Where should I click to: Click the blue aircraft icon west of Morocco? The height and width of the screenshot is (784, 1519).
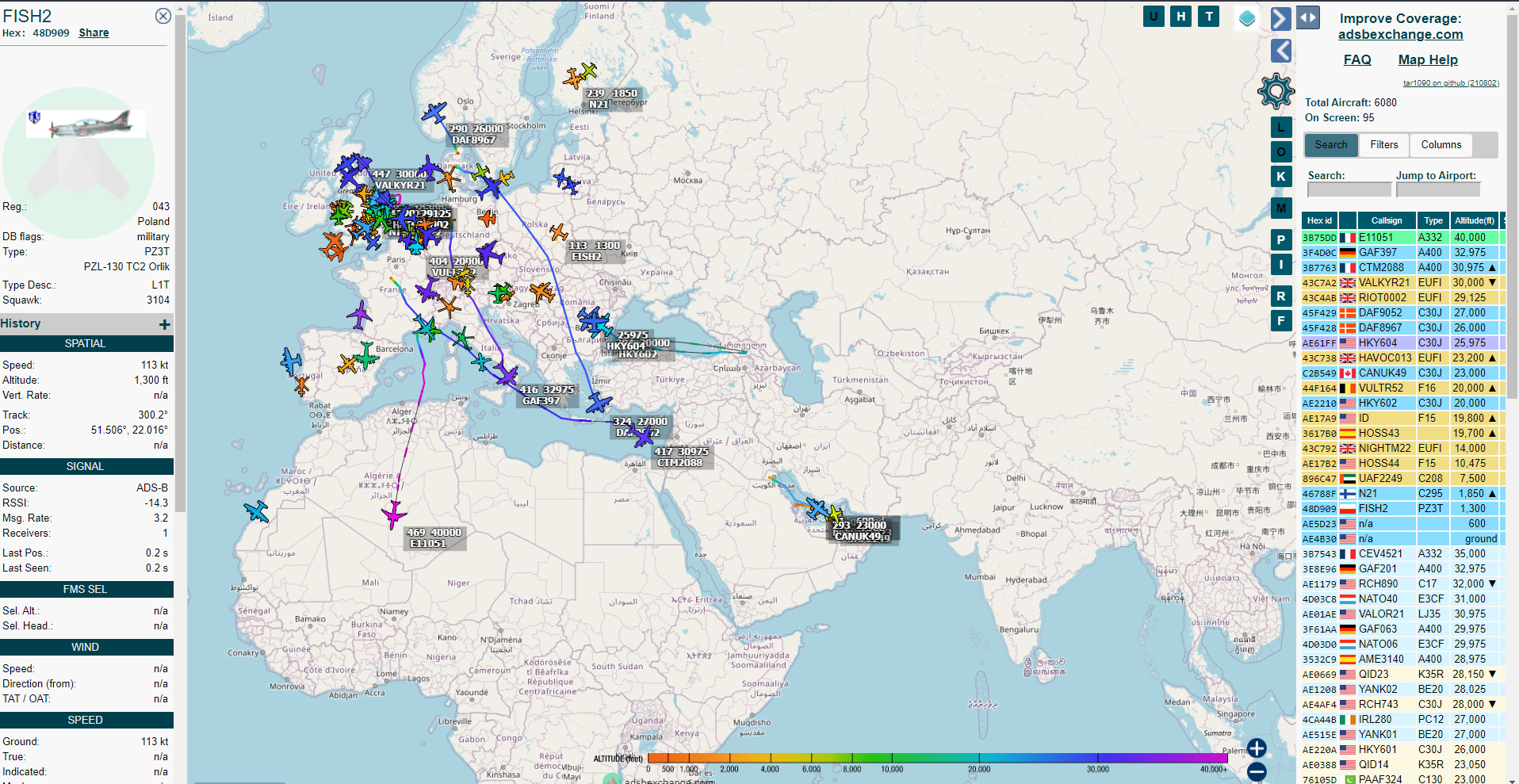tap(257, 511)
